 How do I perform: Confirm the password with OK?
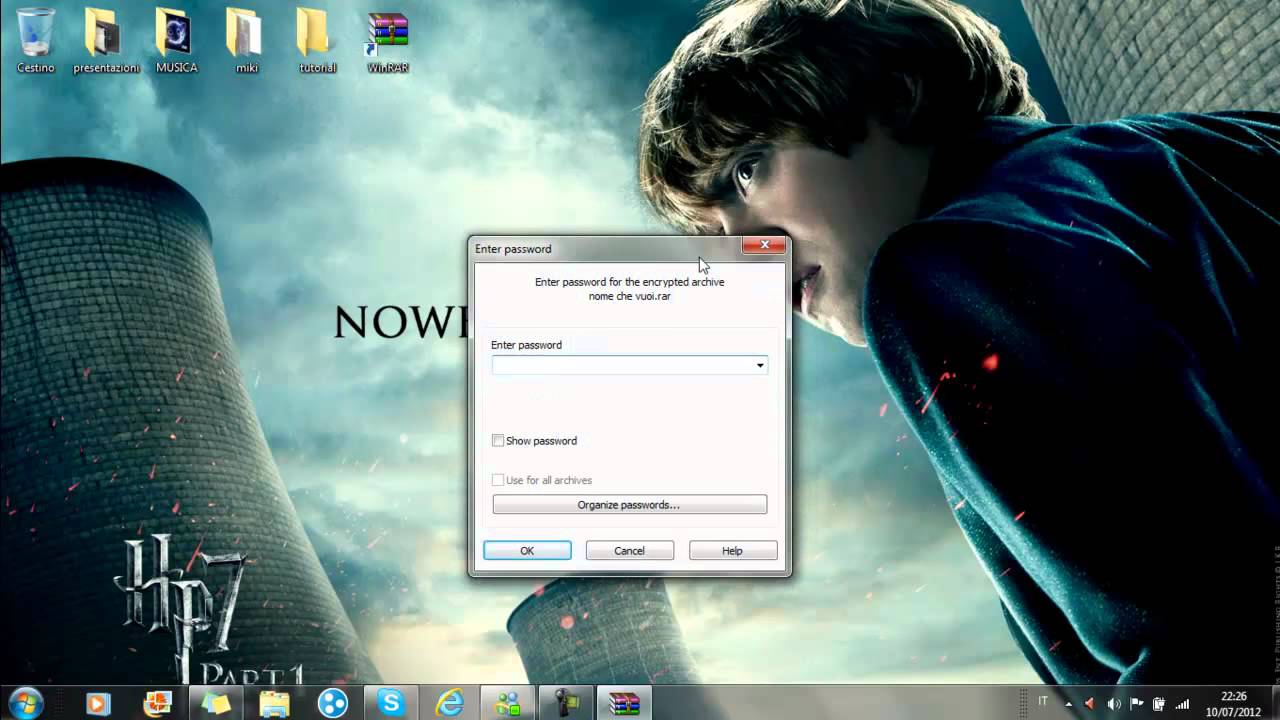coord(527,551)
